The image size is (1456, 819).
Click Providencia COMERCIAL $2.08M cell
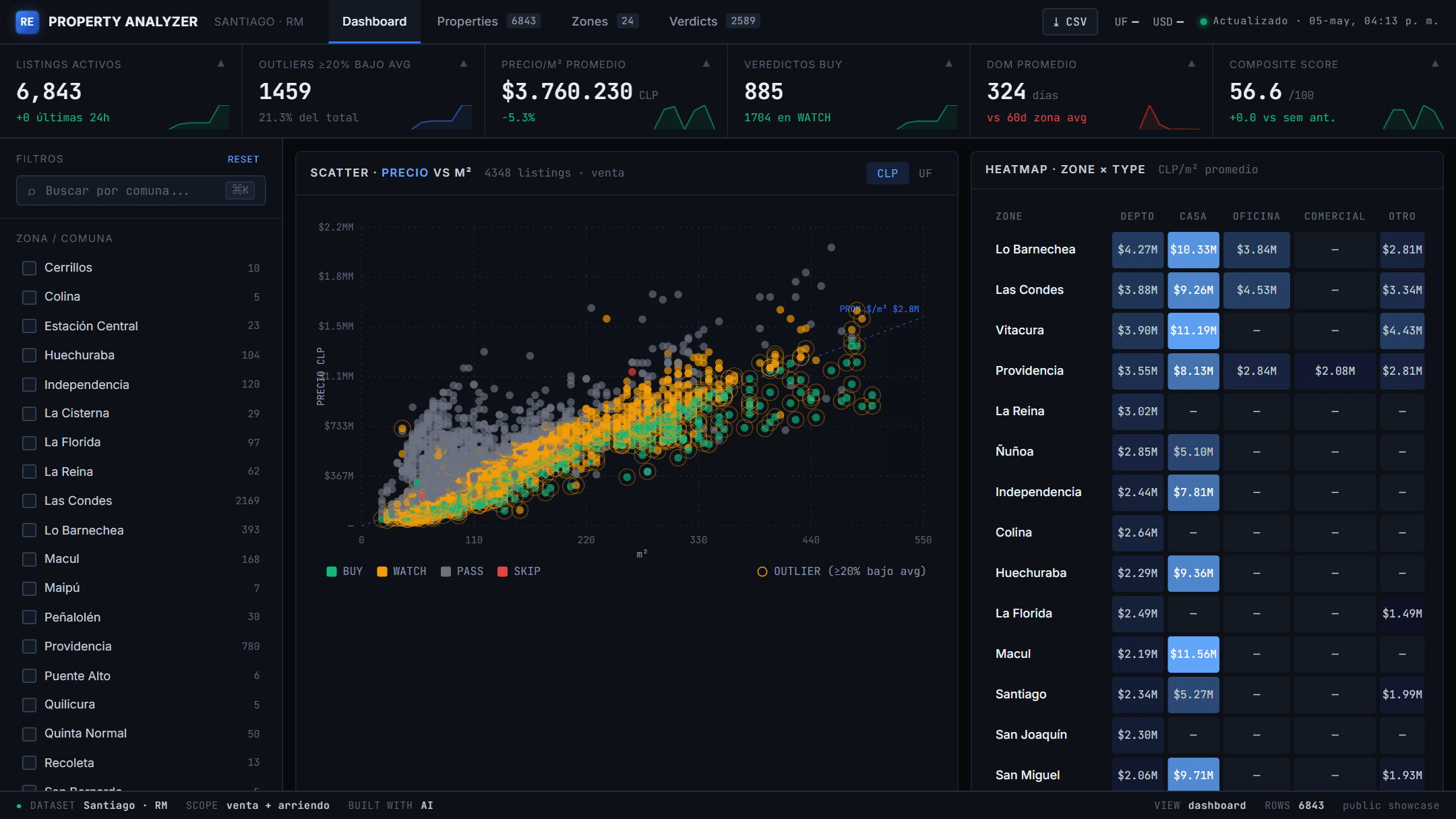1335,371
